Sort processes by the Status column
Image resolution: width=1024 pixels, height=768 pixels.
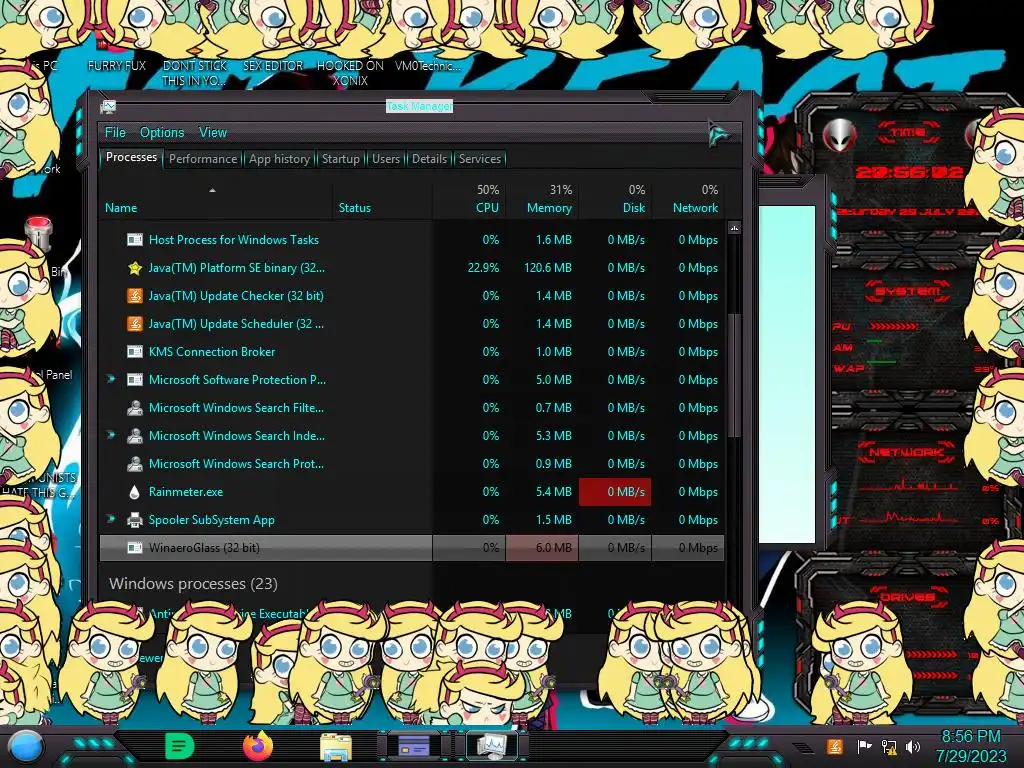point(383,199)
